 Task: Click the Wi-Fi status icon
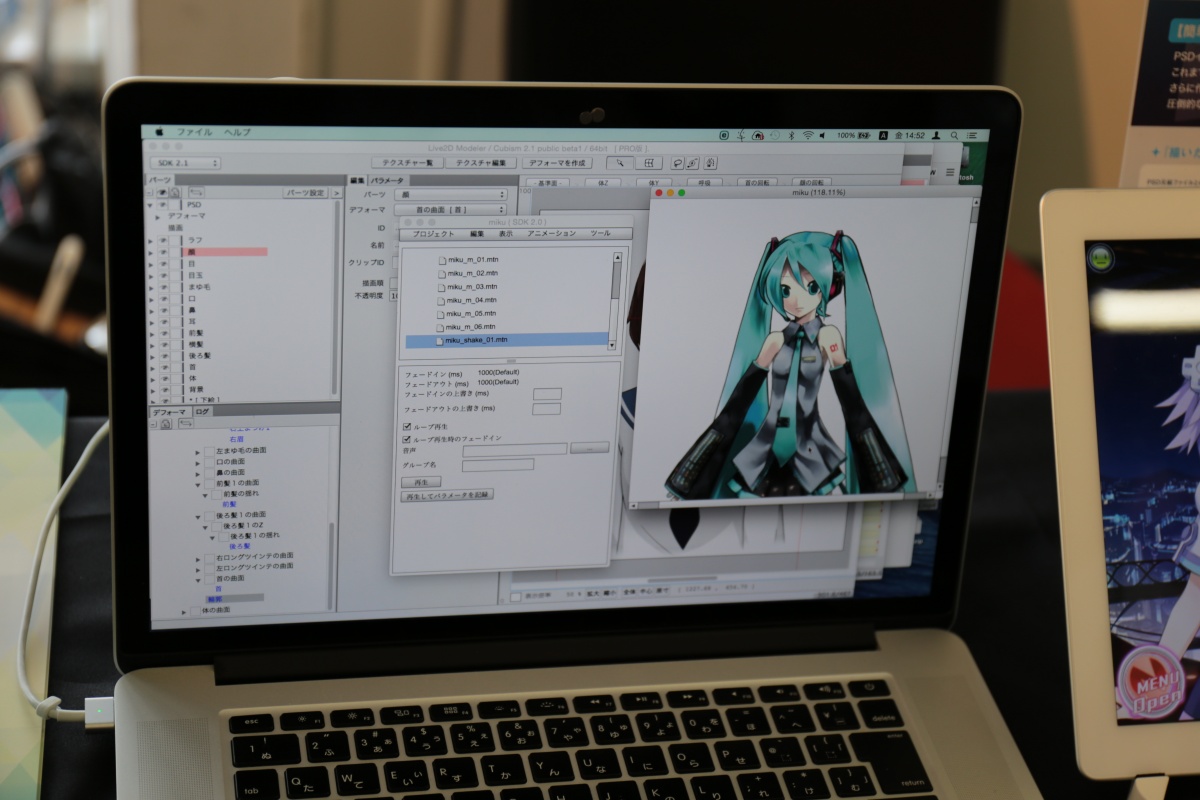coord(808,135)
